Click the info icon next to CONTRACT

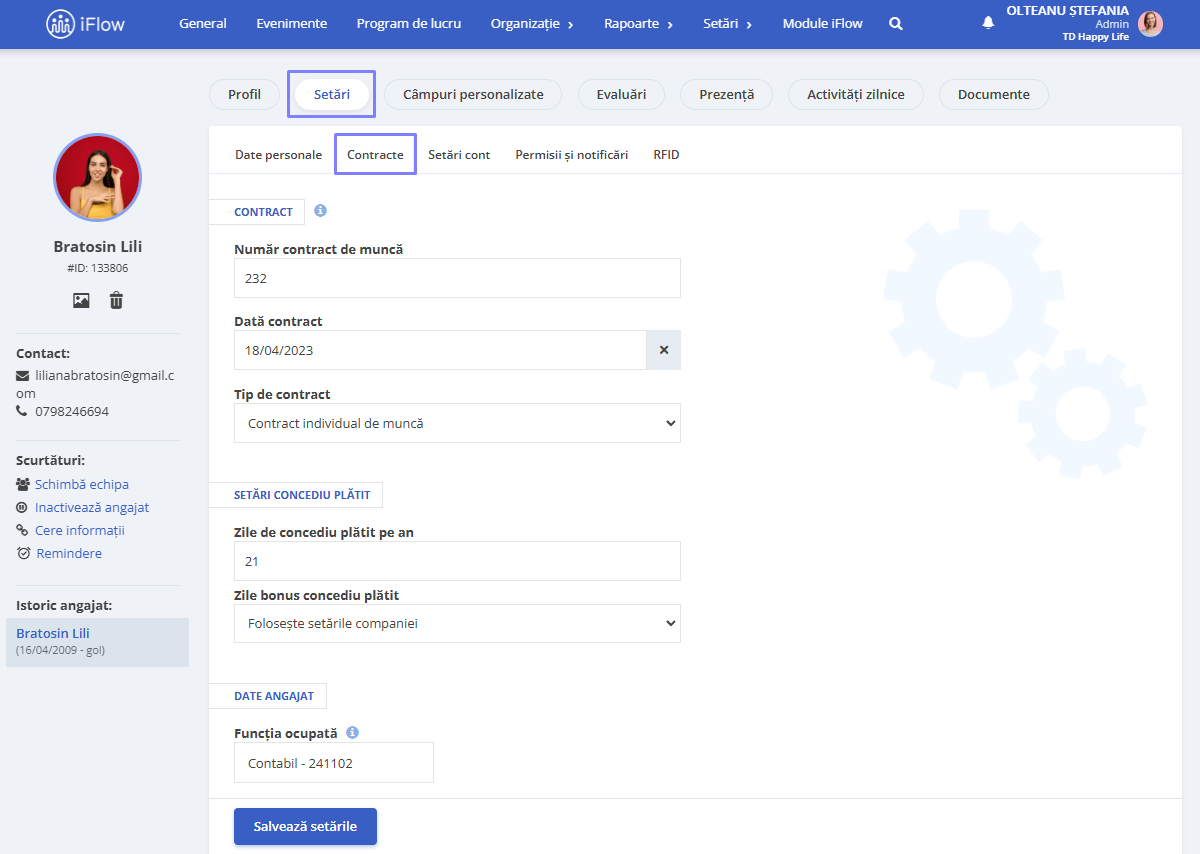320,211
